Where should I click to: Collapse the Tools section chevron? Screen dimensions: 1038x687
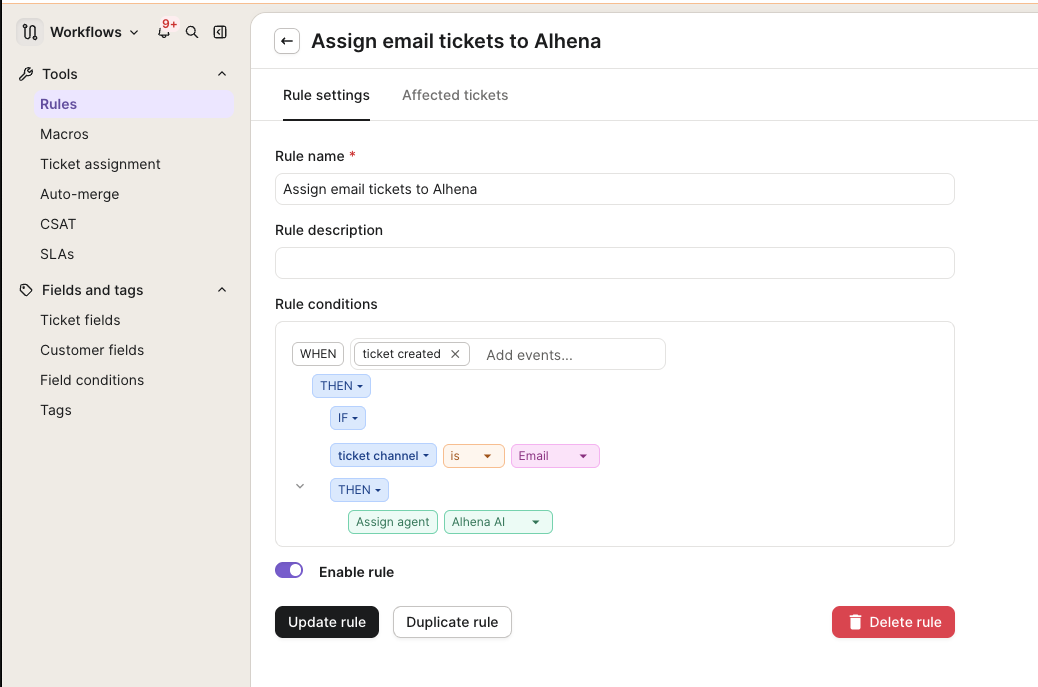click(222, 74)
